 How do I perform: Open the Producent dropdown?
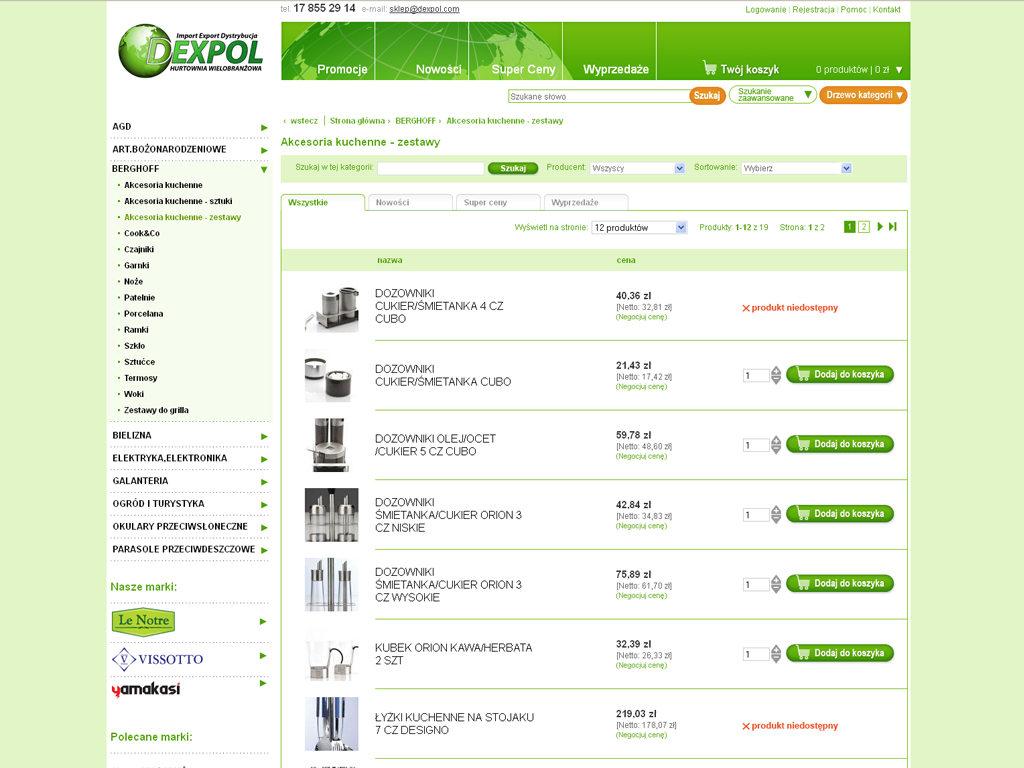[637, 168]
